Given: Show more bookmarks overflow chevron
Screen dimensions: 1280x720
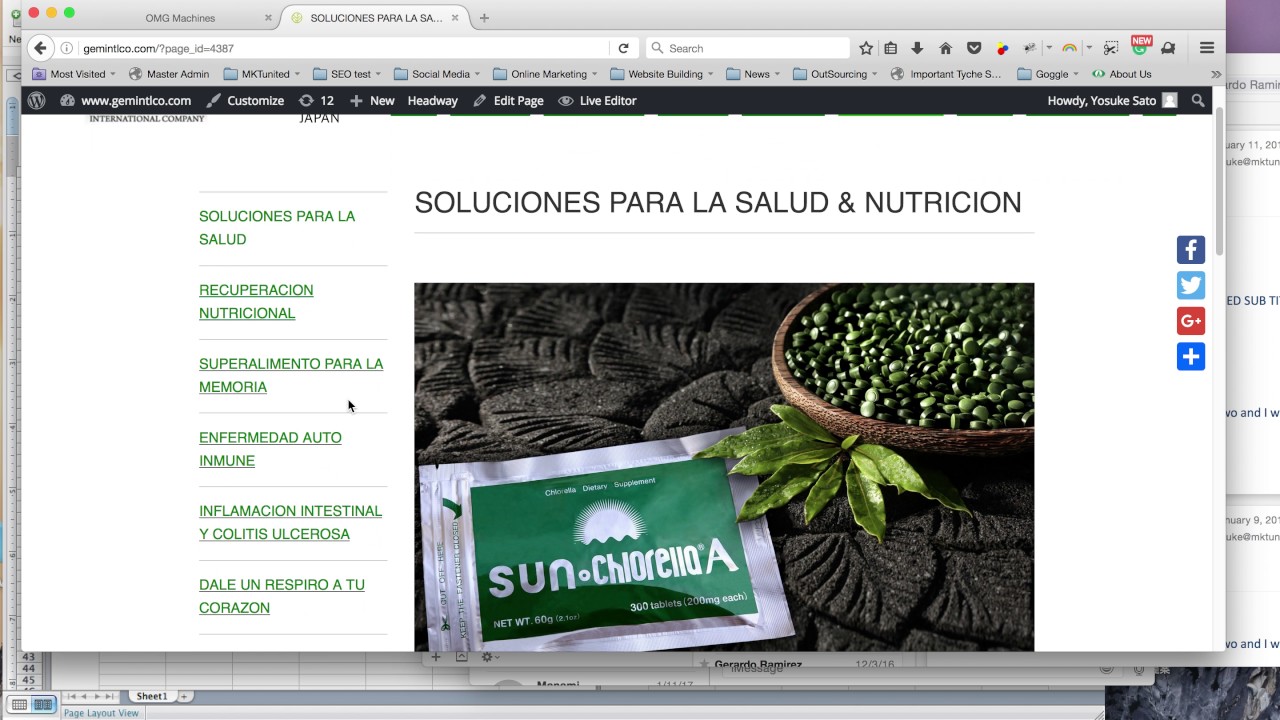Looking at the screenshot, I should 1216,74.
